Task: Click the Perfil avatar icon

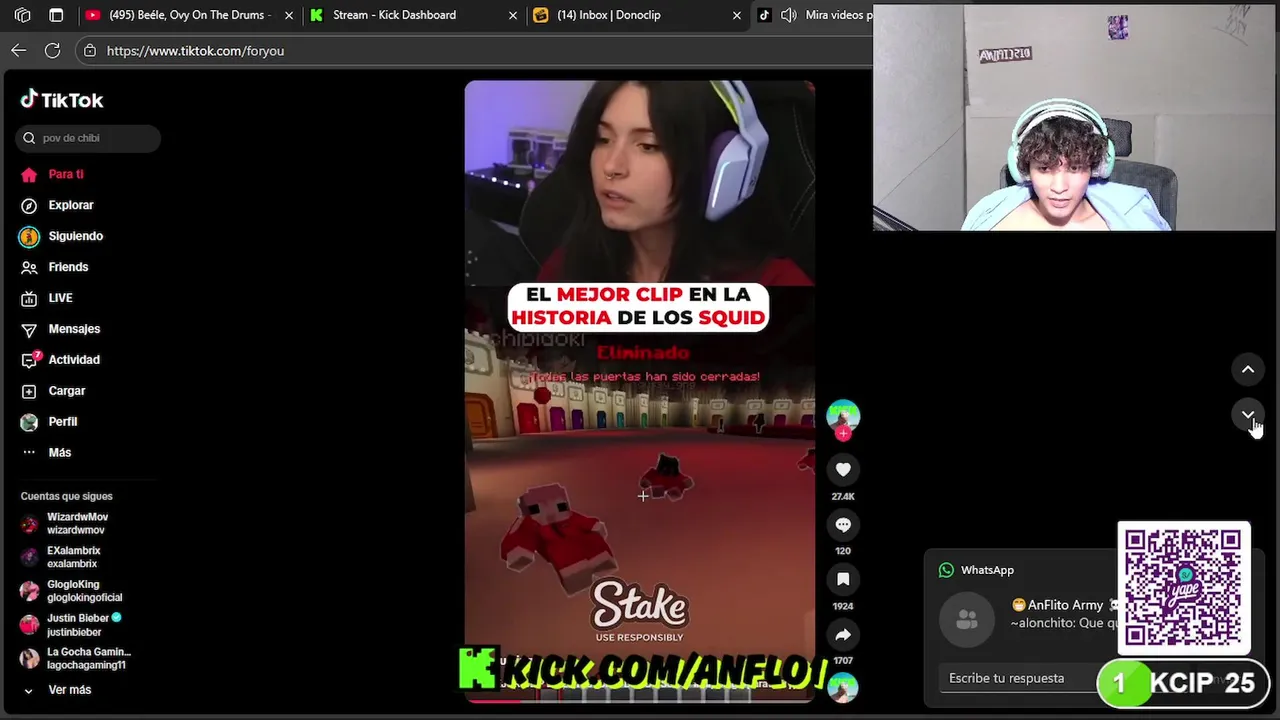Action: coord(29,422)
